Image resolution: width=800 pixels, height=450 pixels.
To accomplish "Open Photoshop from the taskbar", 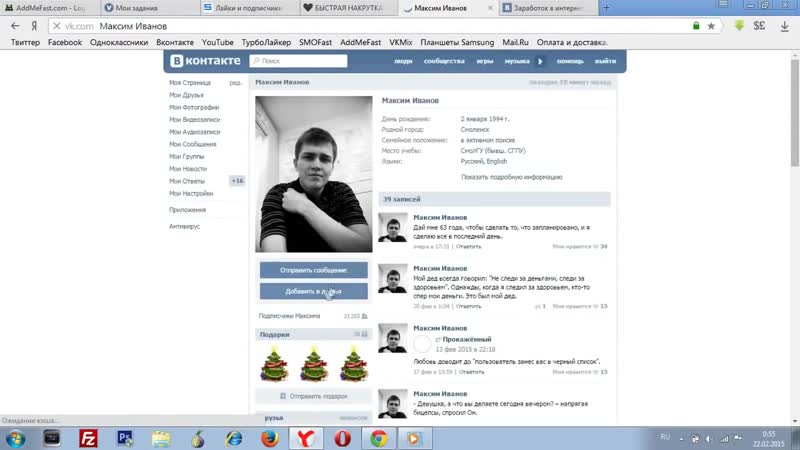I will pyautogui.click(x=124, y=438).
